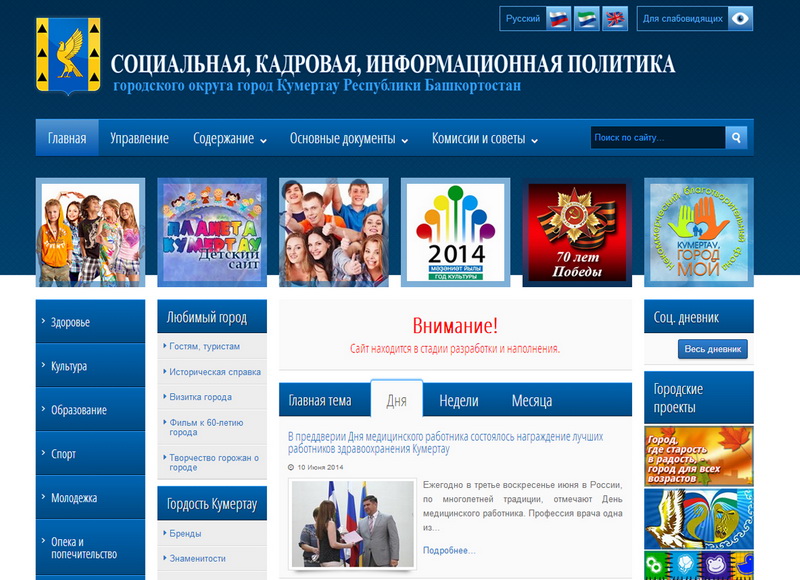Image resolution: width=800 pixels, height=580 pixels.
Task: Go to the Главная menu item
Action: tap(67, 138)
